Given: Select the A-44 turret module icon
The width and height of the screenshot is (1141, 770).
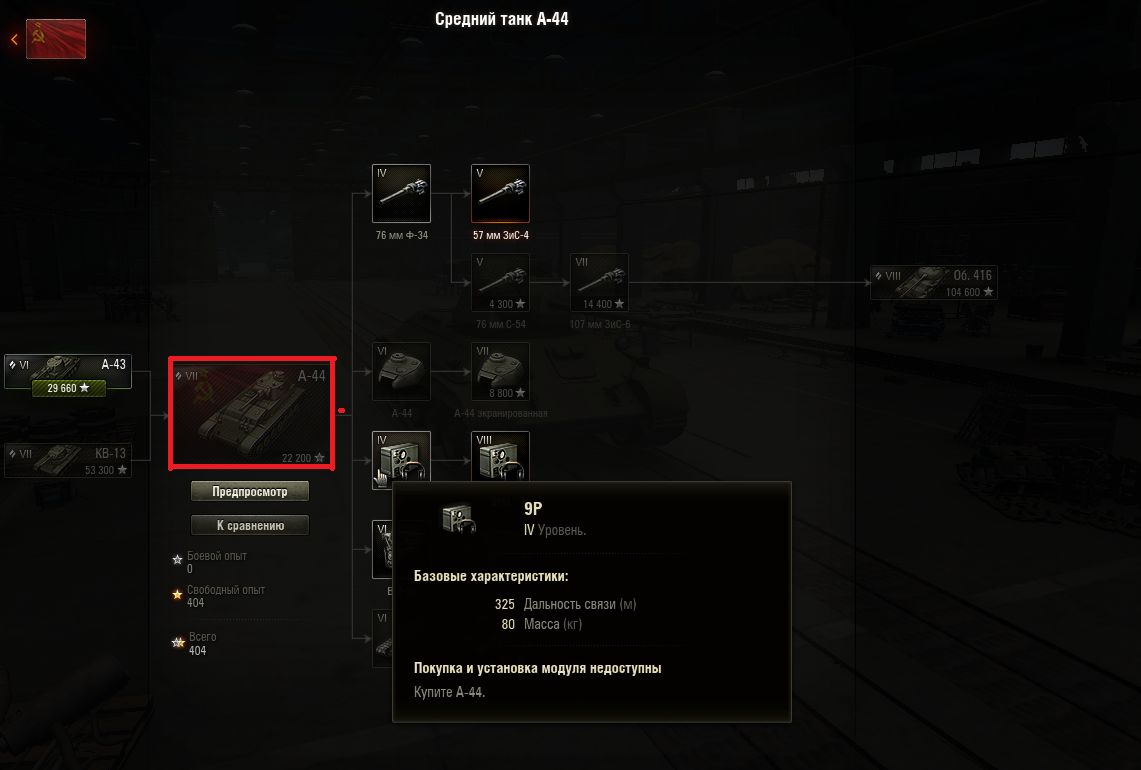Looking at the screenshot, I should (x=401, y=371).
